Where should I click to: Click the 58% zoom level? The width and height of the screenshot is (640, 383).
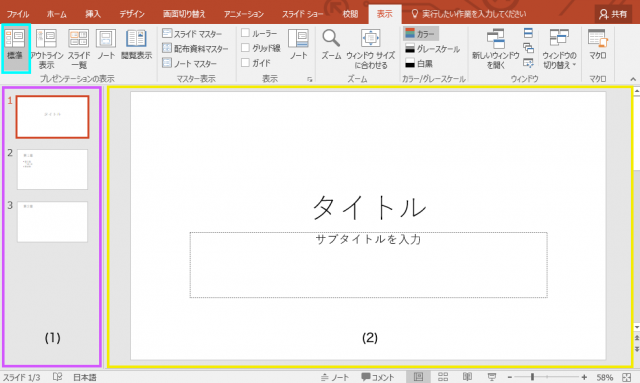click(x=604, y=377)
